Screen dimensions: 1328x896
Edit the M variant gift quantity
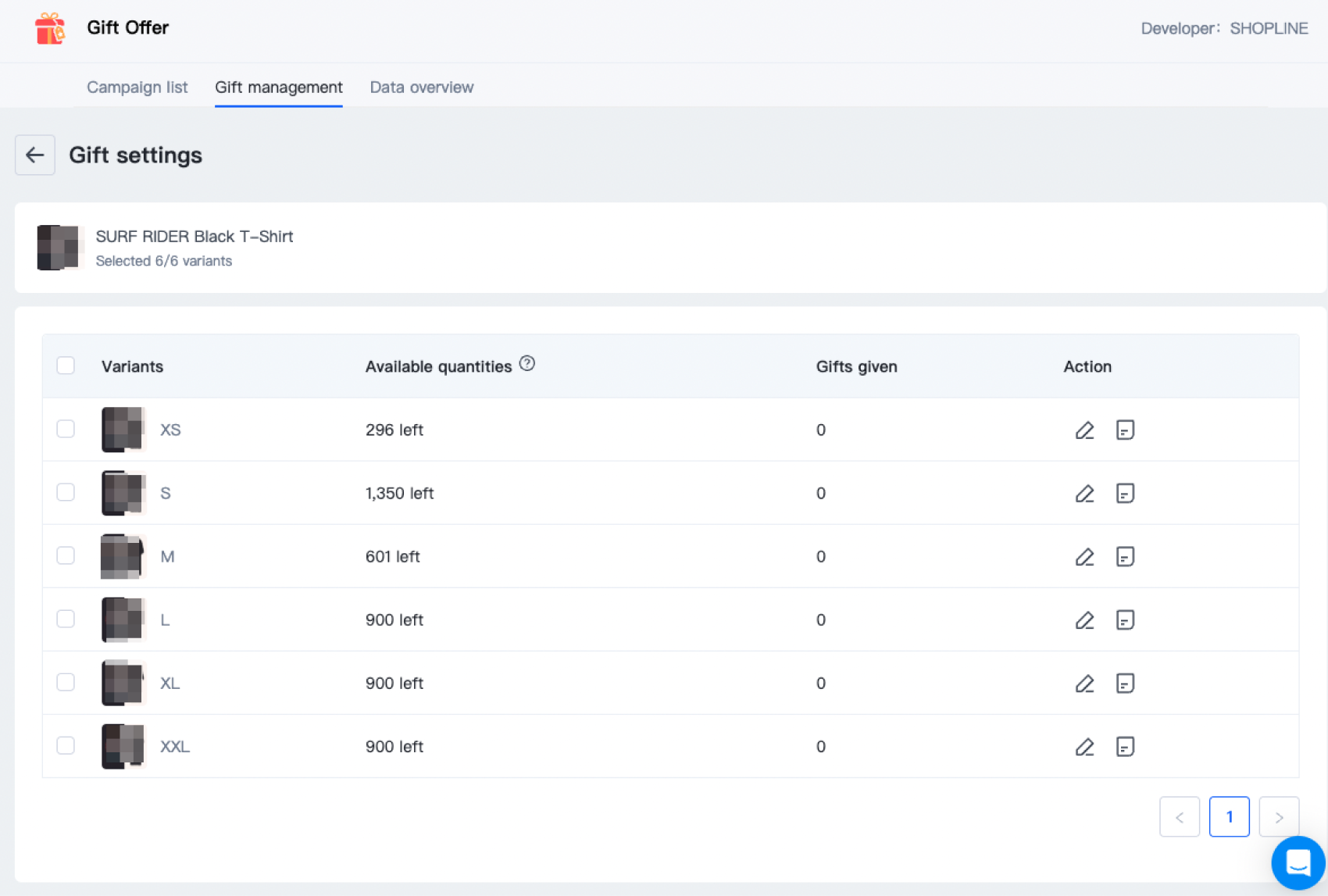pos(1084,557)
